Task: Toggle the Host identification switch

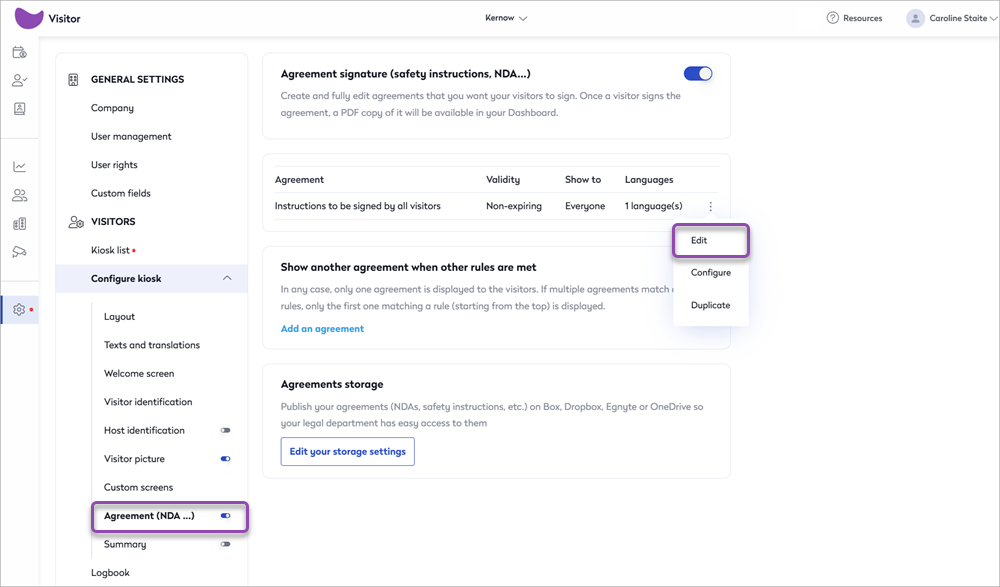Action: tap(225, 431)
